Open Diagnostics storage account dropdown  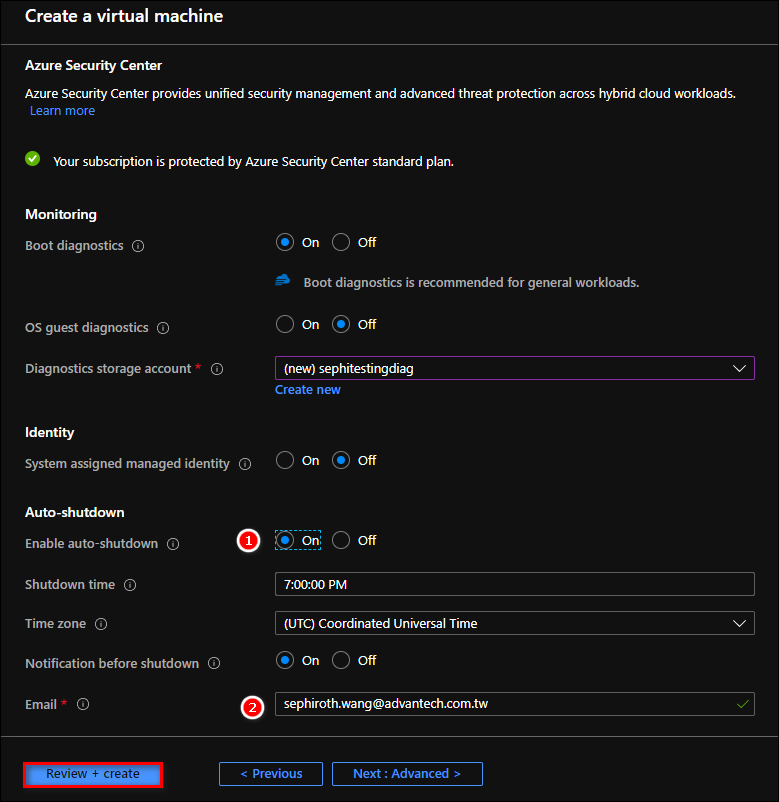point(514,368)
